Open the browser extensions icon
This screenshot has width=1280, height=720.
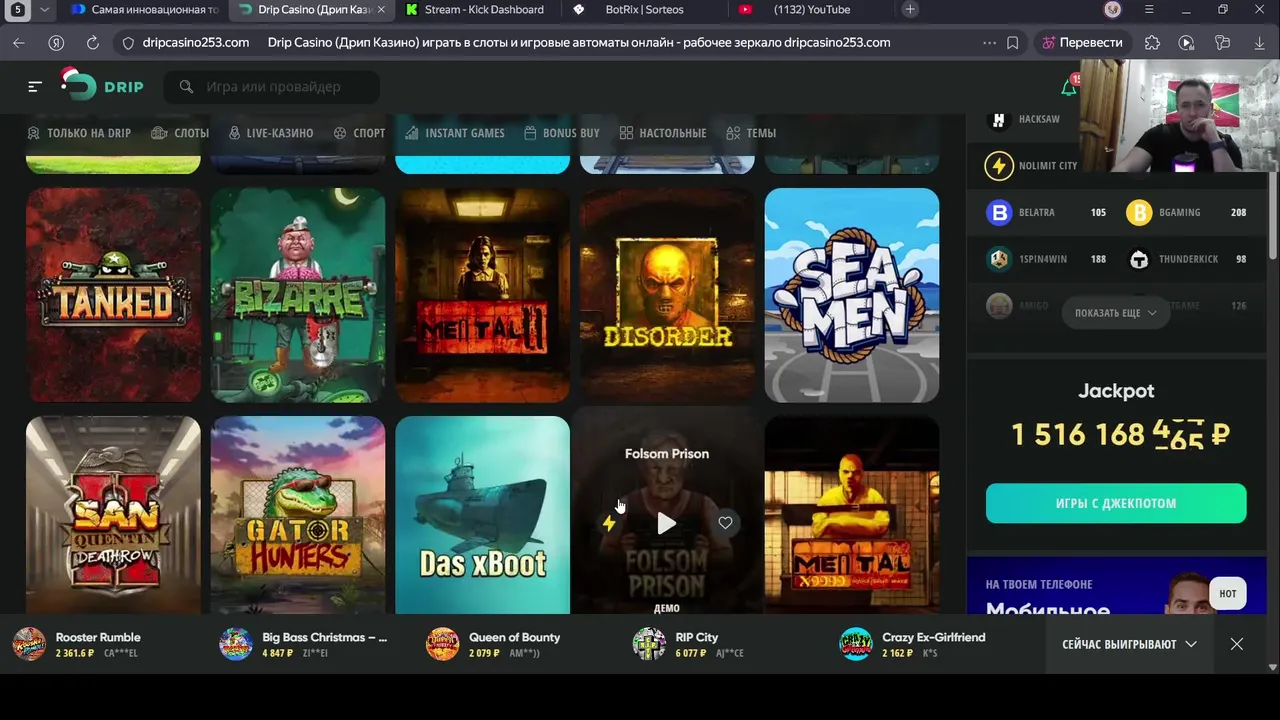click(x=1153, y=43)
